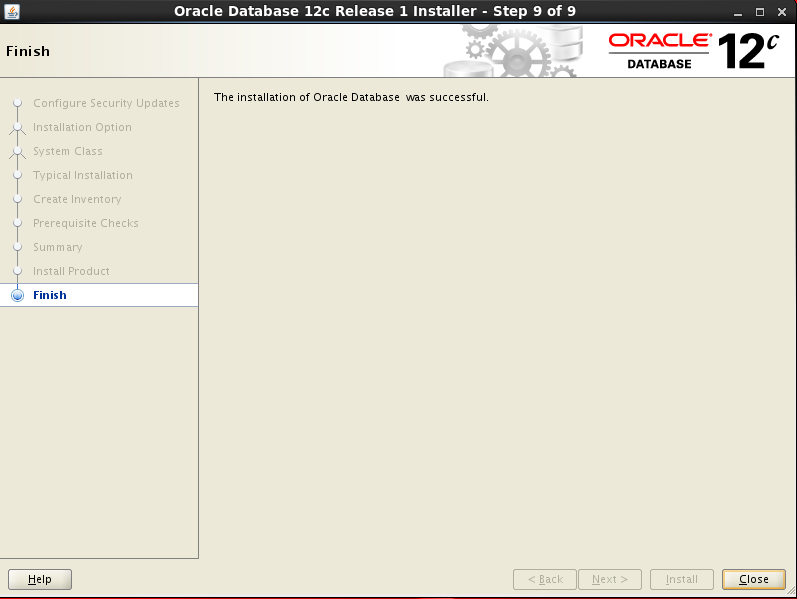Select the Typical Installation step
797x599 pixels.
83,175
